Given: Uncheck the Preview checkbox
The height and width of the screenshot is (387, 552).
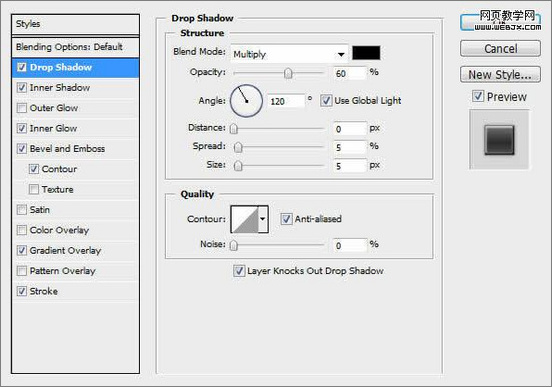Looking at the screenshot, I should pos(478,96).
